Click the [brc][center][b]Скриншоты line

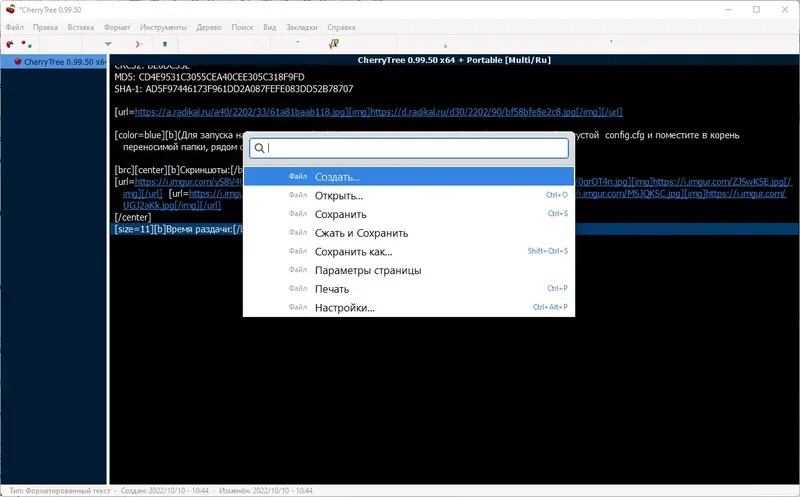[x=179, y=170]
